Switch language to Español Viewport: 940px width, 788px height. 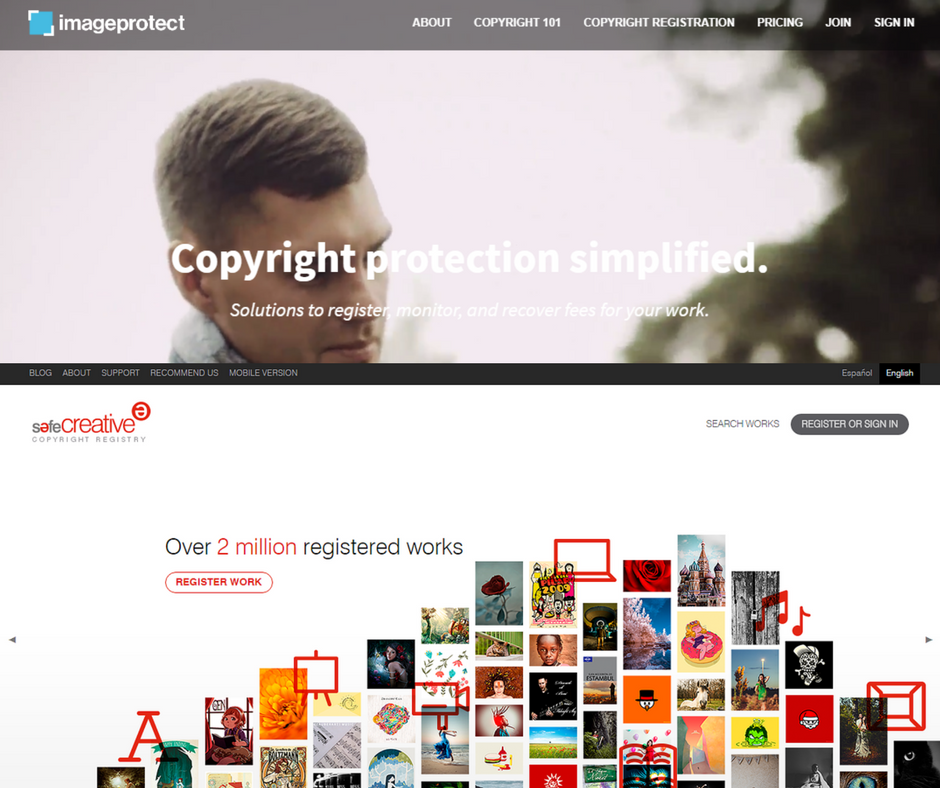(856, 373)
